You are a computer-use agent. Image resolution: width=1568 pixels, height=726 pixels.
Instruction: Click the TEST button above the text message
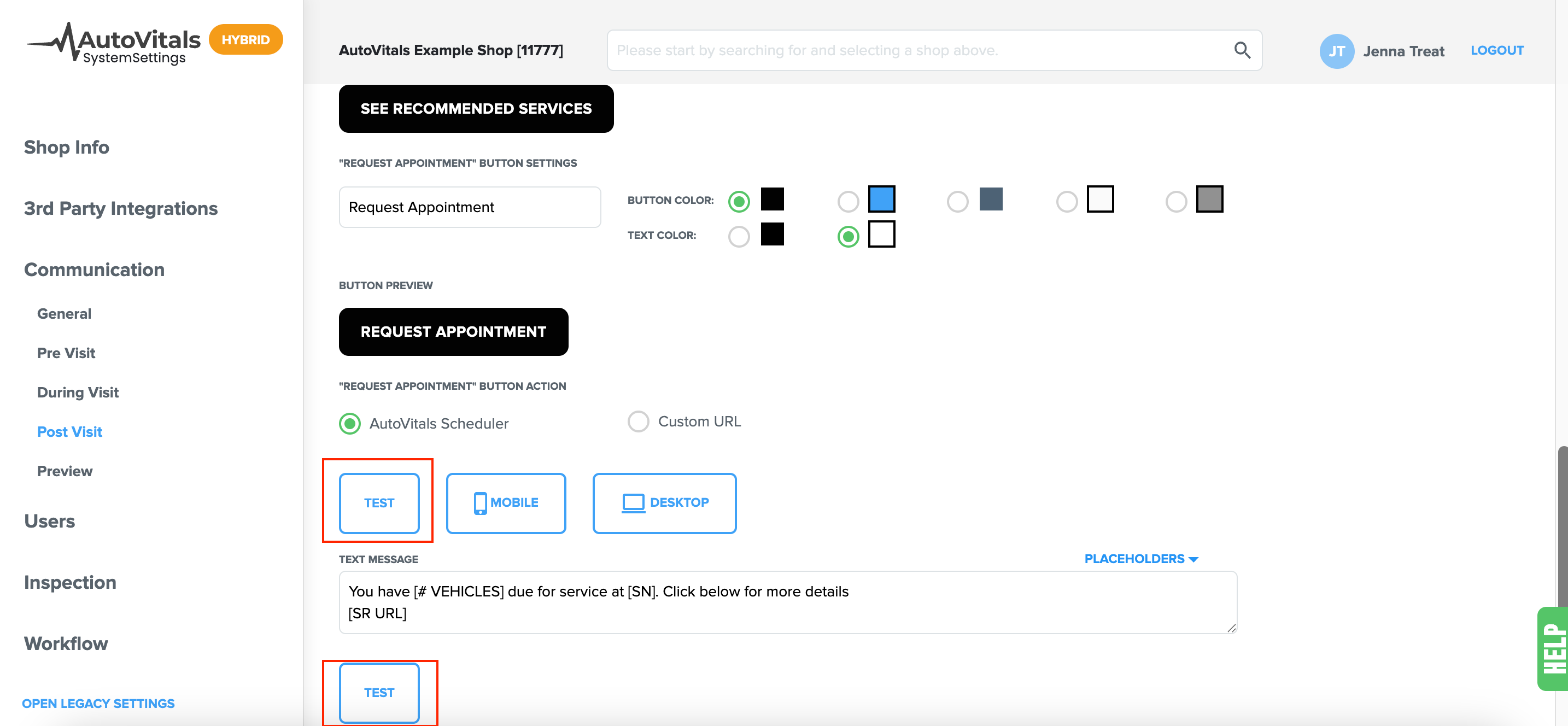[x=379, y=502]
